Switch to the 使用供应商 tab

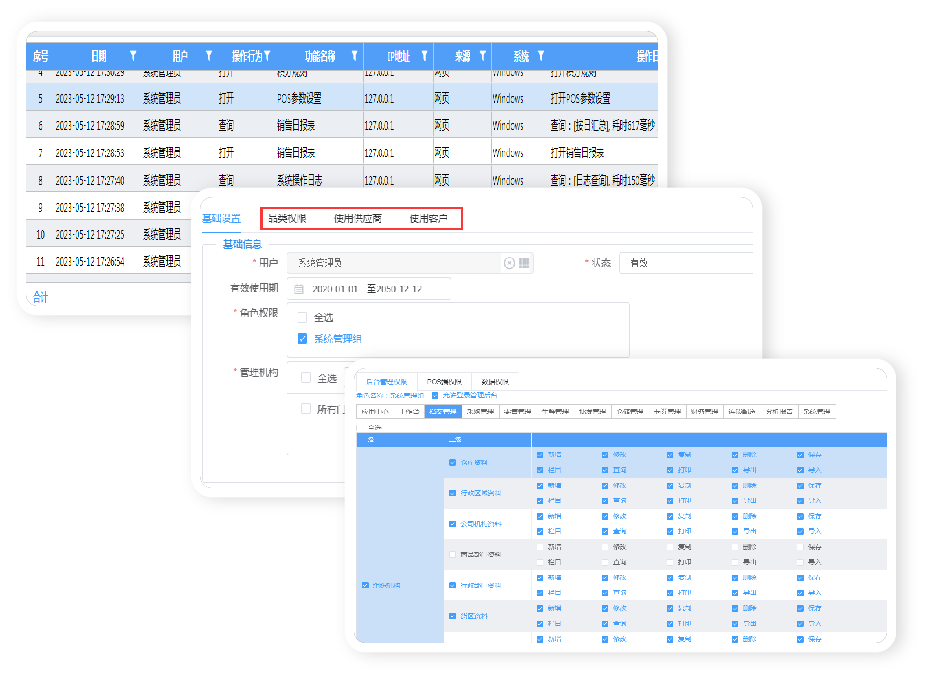point(357,218)
